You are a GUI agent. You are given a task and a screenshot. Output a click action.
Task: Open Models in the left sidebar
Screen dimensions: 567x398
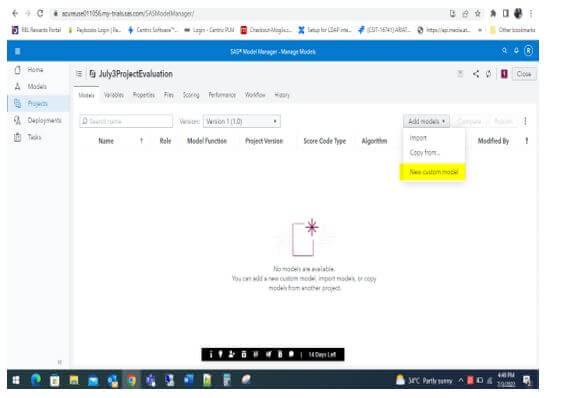coord(37,86)
